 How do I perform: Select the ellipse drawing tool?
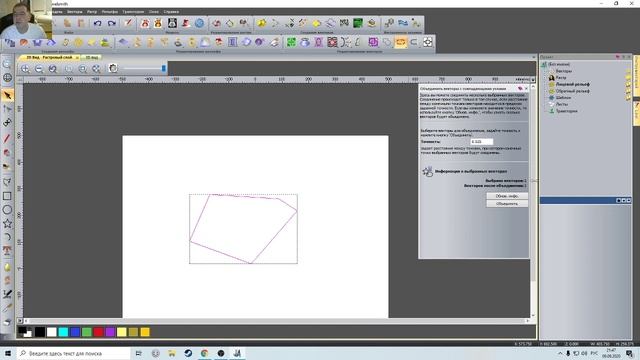(x=7, y=210)
